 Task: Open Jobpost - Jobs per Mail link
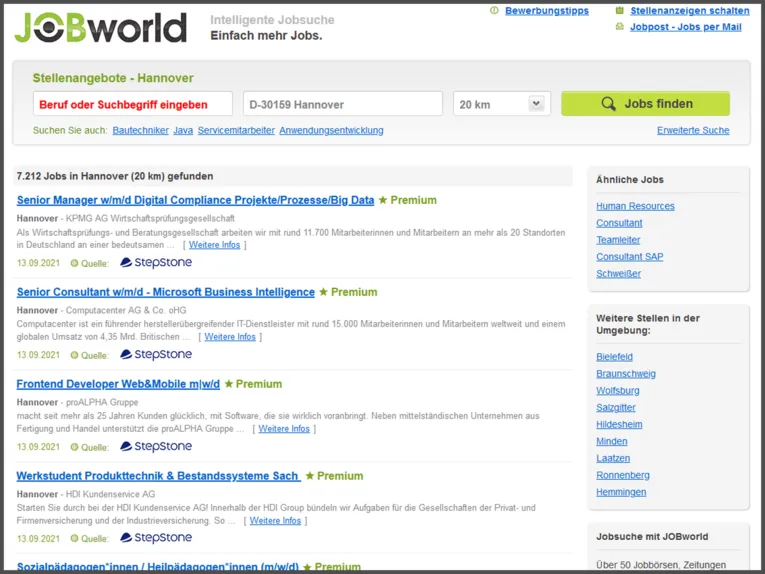[685, 27]
